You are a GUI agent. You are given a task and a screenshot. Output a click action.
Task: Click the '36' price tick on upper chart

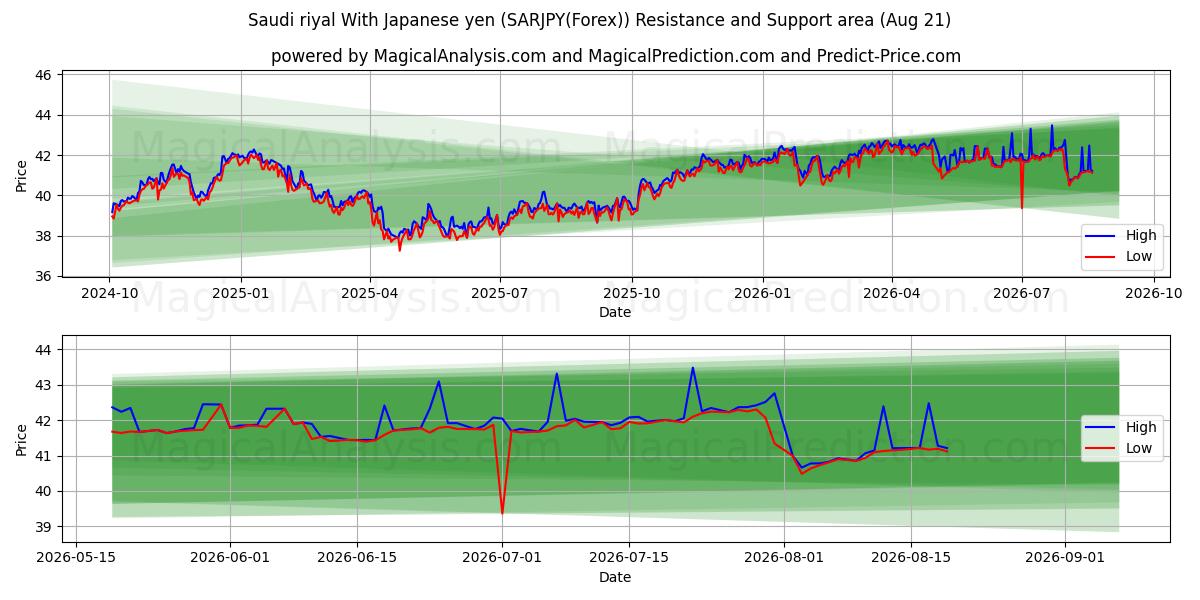click(x=44, y=276)
